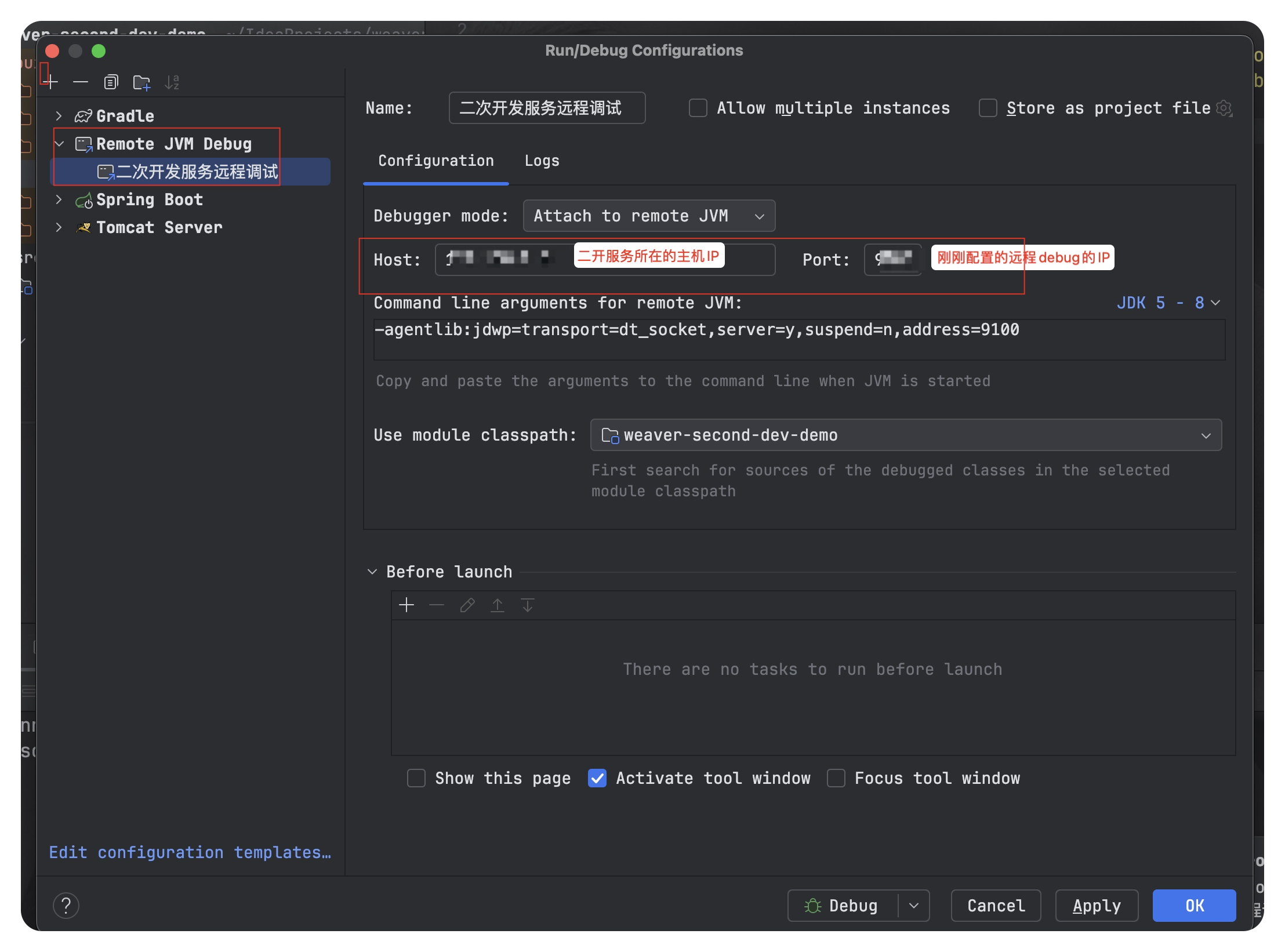Viewport: 1285px width, 952px height.
Task: Check Store as project file
Action: [988, 108]
